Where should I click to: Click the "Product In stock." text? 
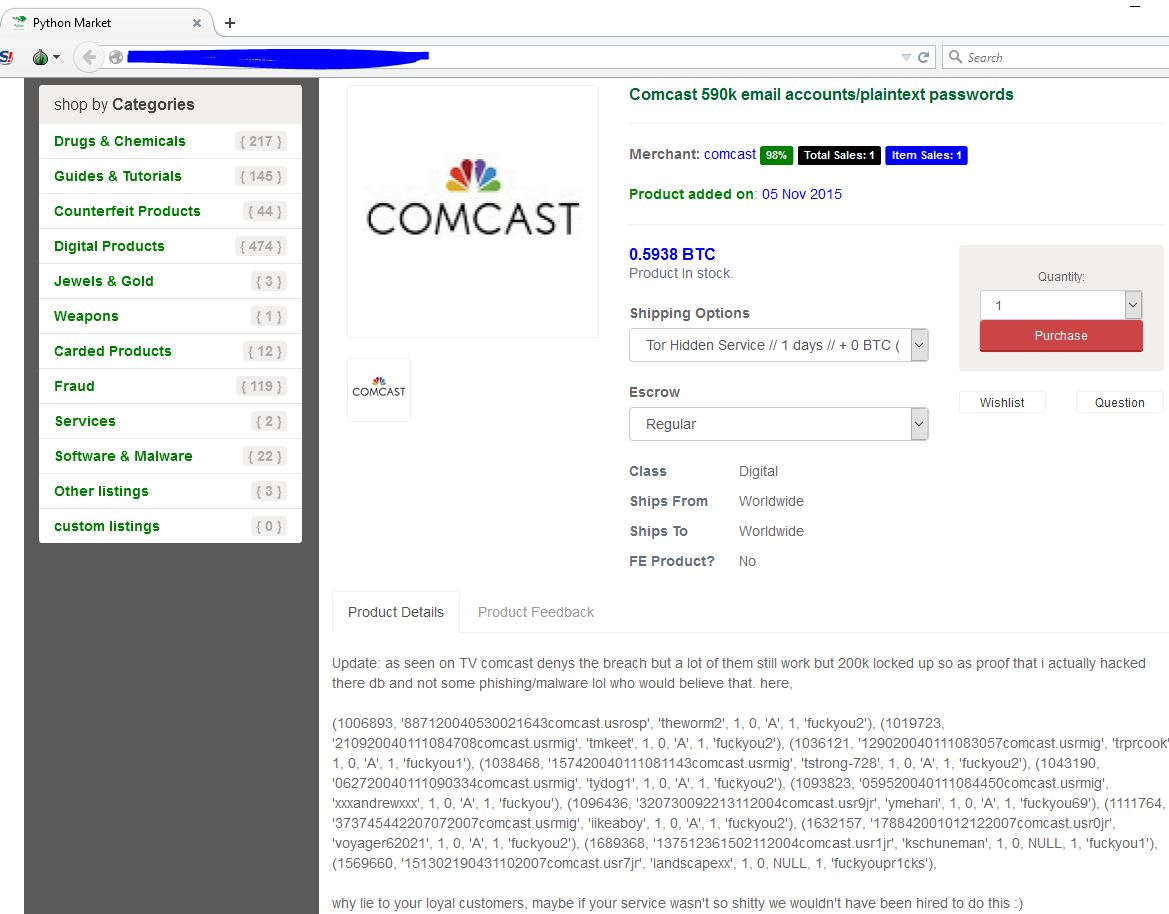coord(681,274)
